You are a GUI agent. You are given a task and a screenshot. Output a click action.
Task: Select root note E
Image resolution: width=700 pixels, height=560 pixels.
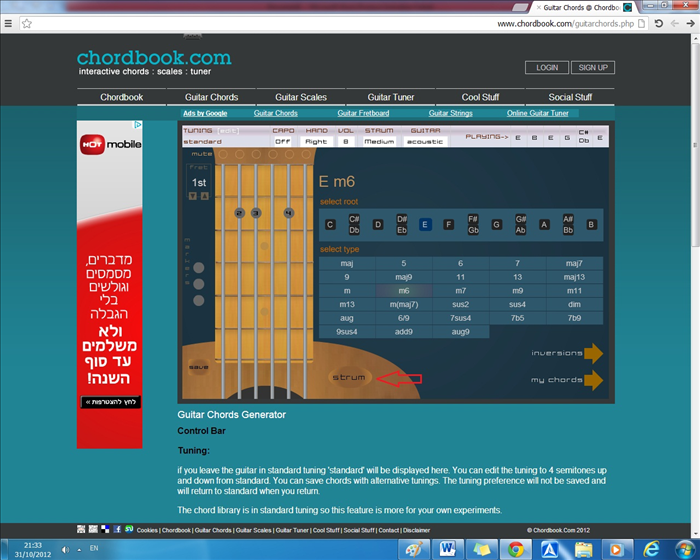pos(425,225)
